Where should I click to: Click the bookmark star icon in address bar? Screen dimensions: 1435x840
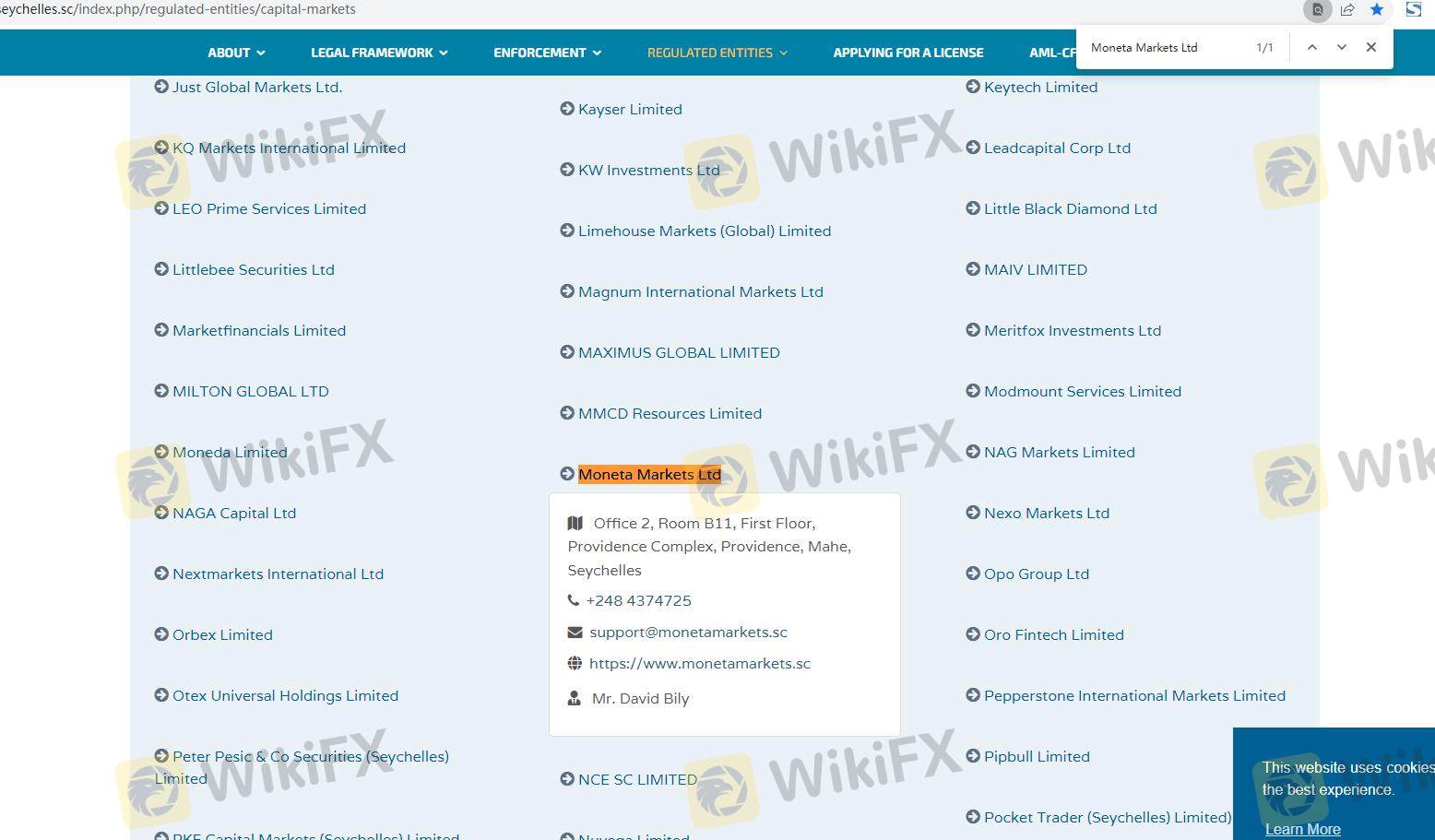[x=1376, y=9]
